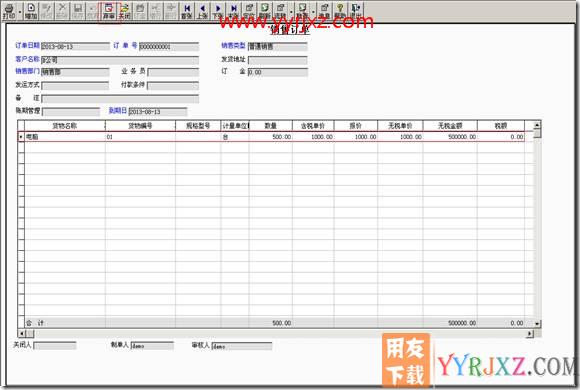Click the 联查 linked query icon

pos(302,11)
